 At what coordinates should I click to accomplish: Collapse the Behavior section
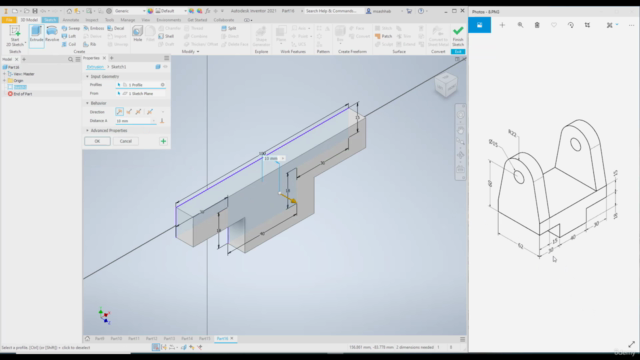(87, 103)
